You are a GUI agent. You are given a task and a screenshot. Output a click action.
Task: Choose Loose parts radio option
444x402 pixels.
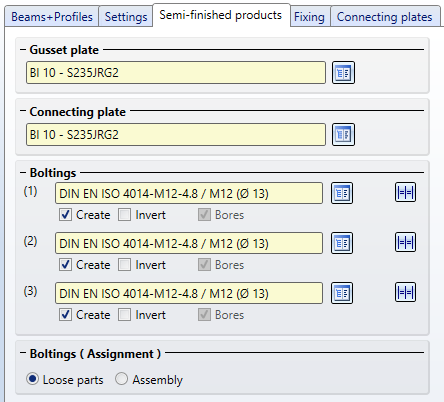[33, 379]
